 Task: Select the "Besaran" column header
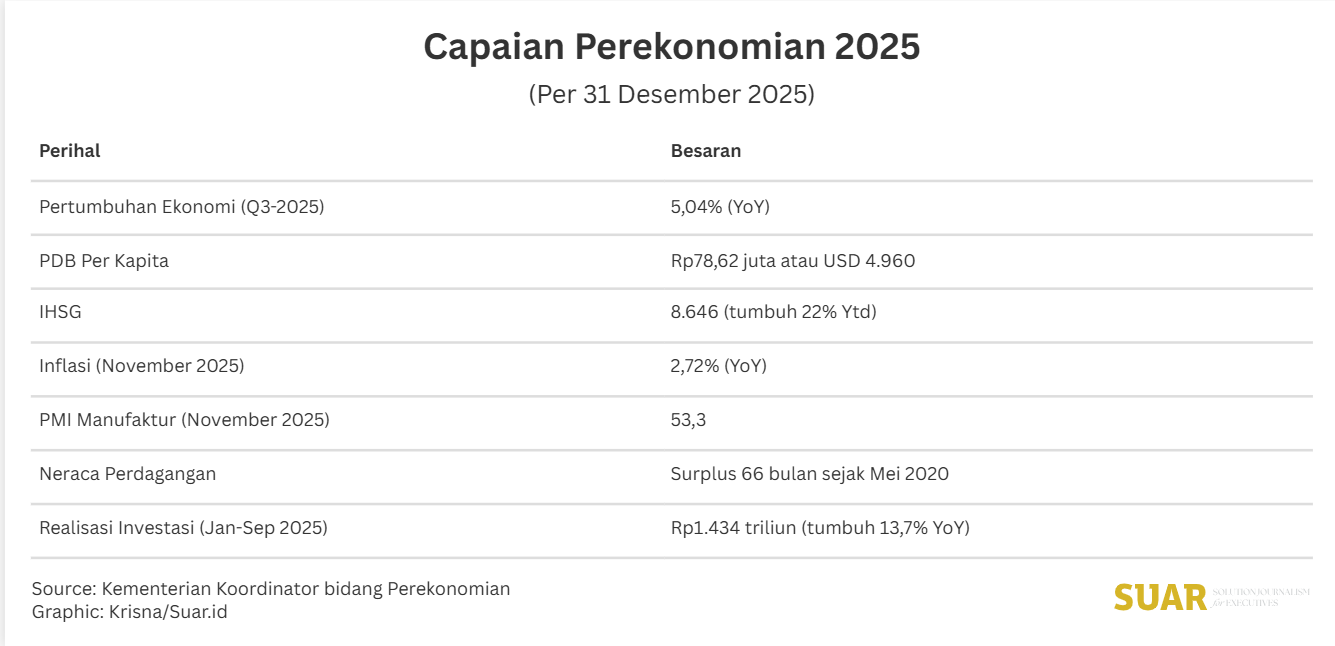tap(705, 151)
